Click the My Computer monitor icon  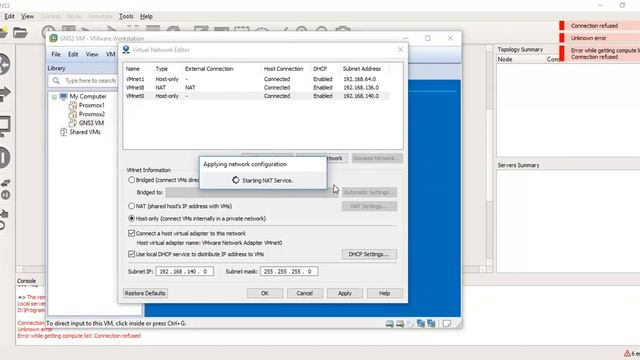[x=63, y=96]
